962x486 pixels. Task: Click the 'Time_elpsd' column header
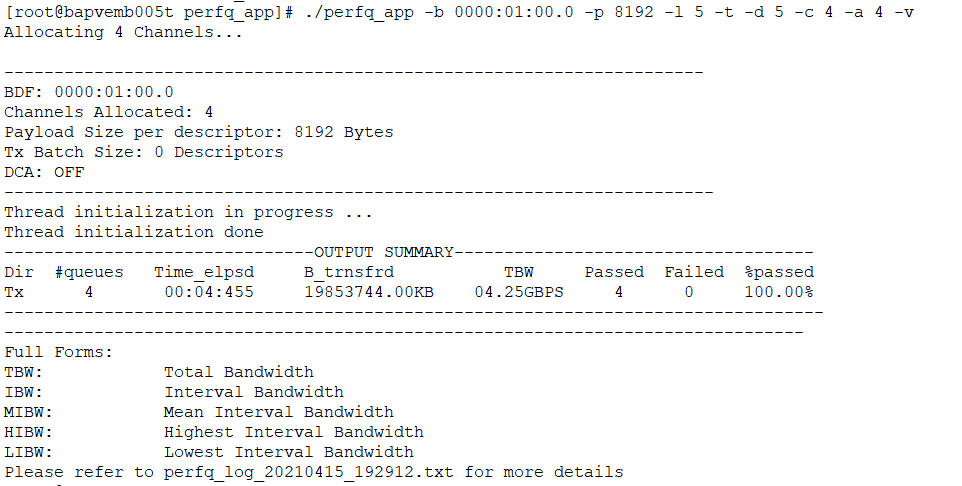203,272
